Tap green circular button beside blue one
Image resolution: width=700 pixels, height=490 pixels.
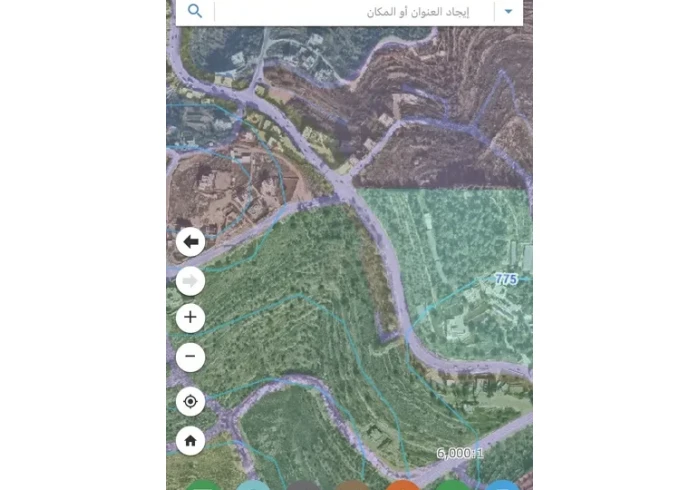pos(452,486)
